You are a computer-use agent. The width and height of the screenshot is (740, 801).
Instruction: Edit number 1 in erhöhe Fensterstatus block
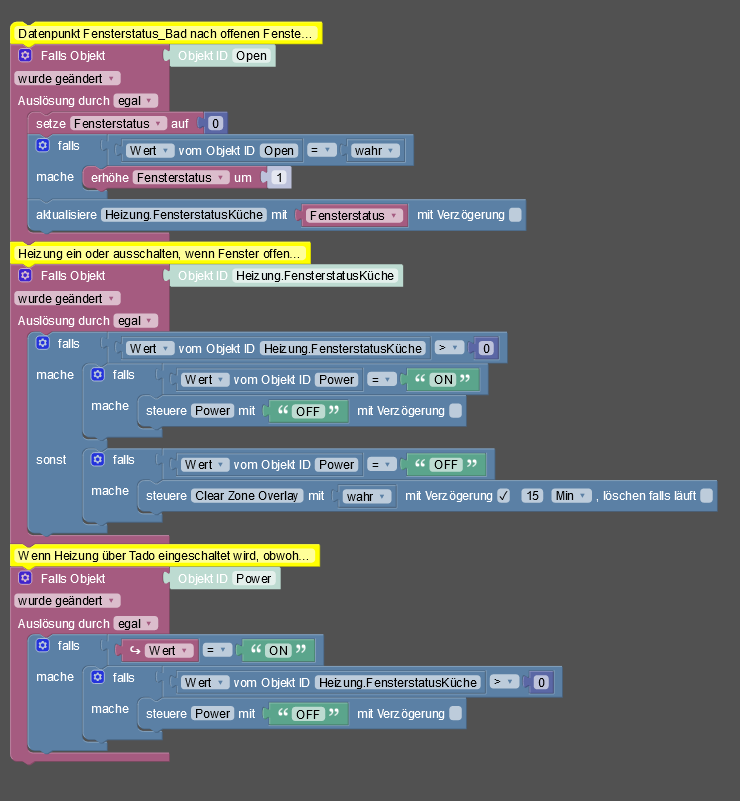279,177
